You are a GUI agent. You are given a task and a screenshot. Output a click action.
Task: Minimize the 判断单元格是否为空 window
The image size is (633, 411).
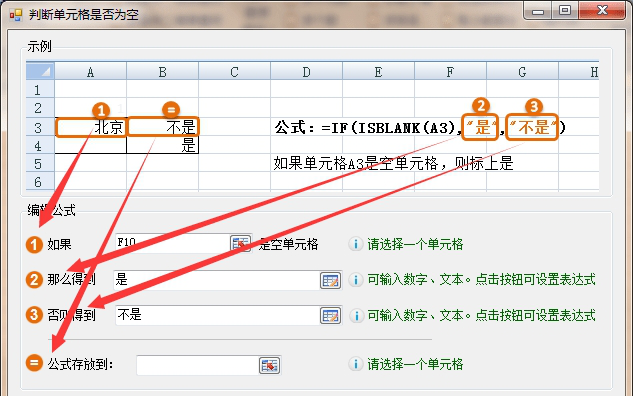(538, 11)
